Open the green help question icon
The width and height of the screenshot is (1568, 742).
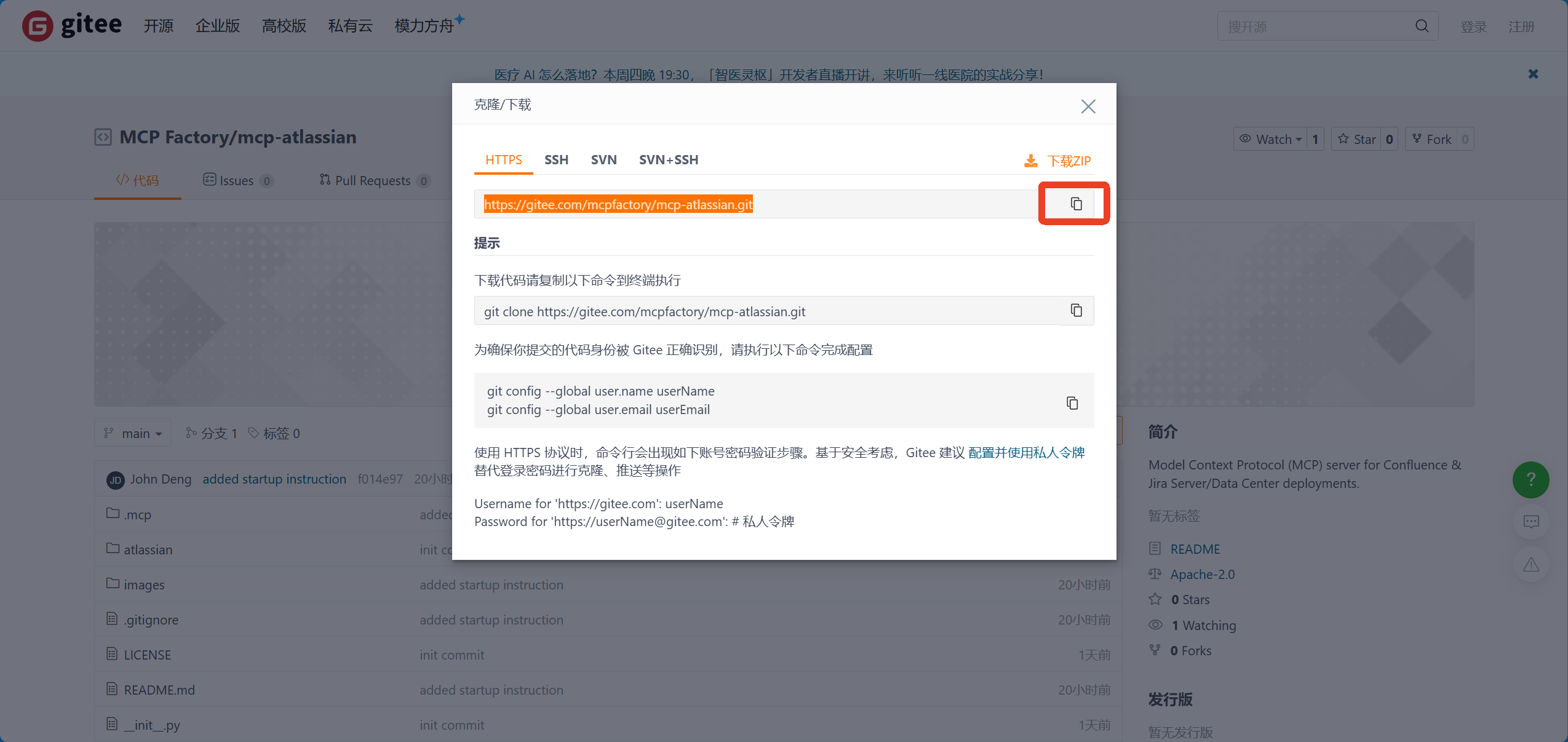pos(1530,480)
